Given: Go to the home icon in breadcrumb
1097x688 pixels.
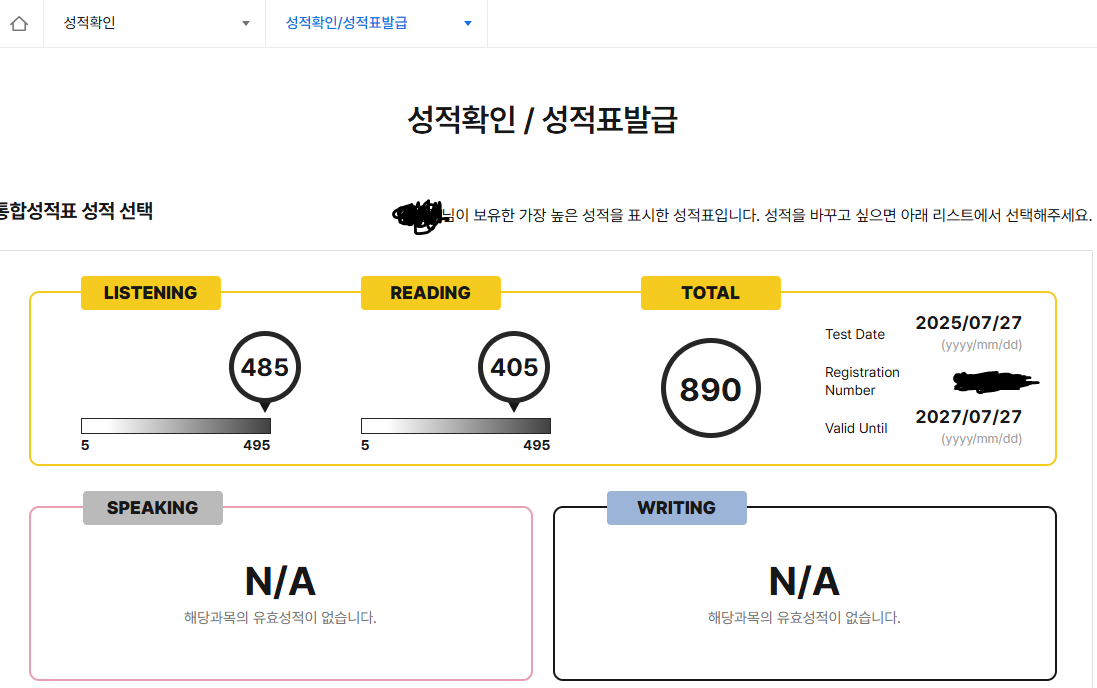Looking at the screenshot, I should tap(19, 24).
